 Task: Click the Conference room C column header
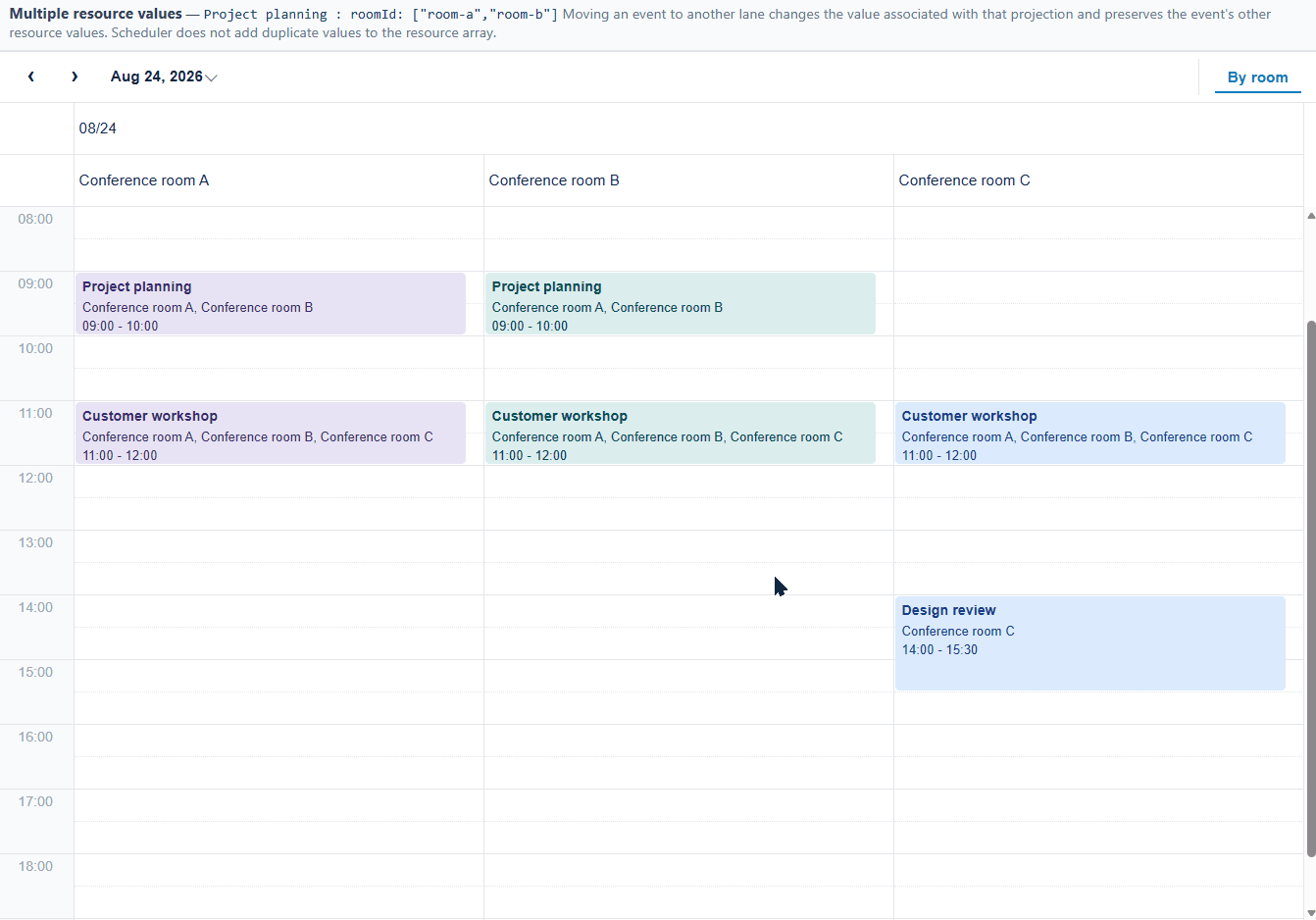pos(1098,180)
